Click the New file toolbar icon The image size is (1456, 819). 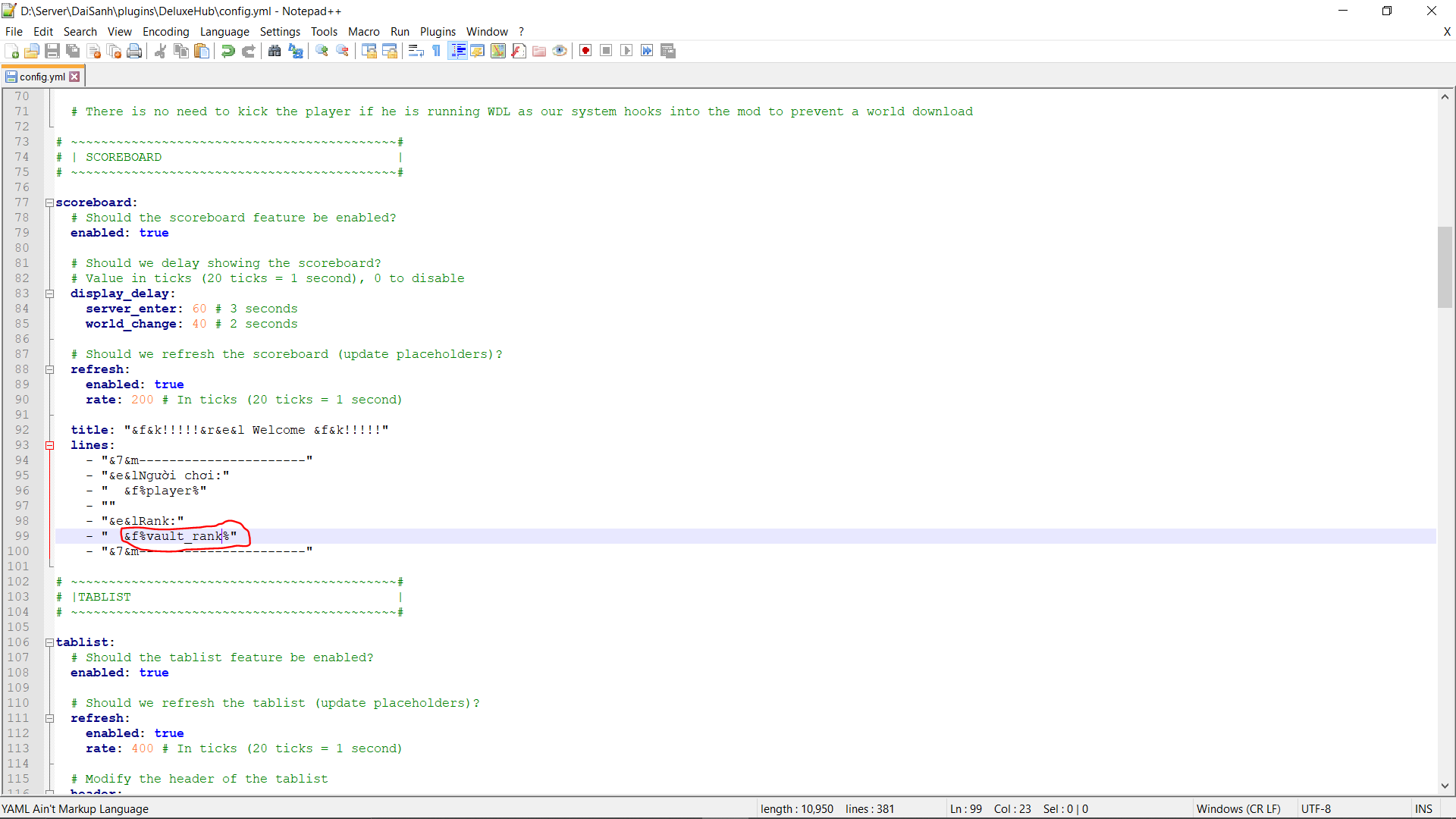point(12,51)
